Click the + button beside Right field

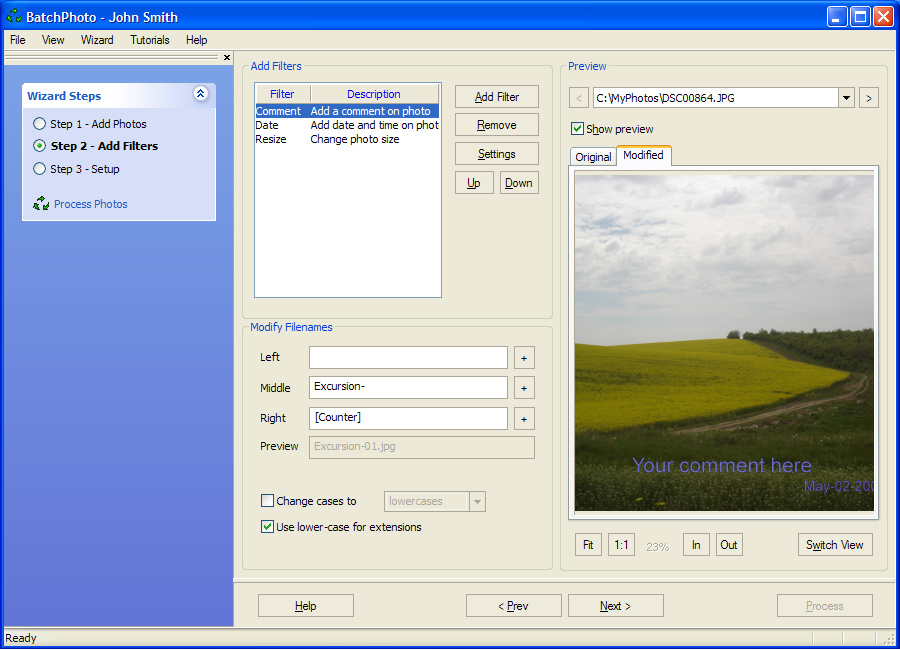524,419
